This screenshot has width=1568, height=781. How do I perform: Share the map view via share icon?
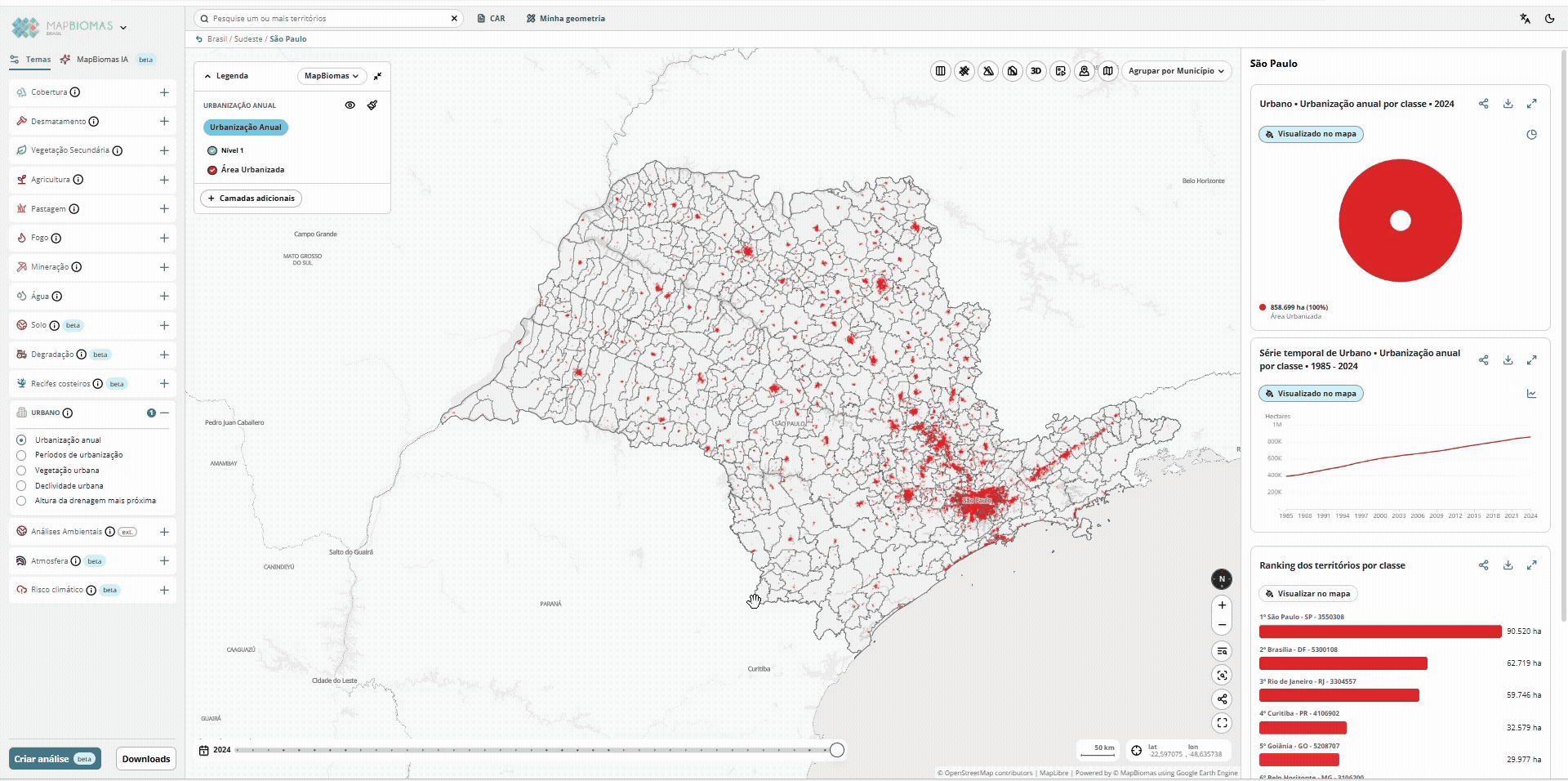[x=1222, y=699]
